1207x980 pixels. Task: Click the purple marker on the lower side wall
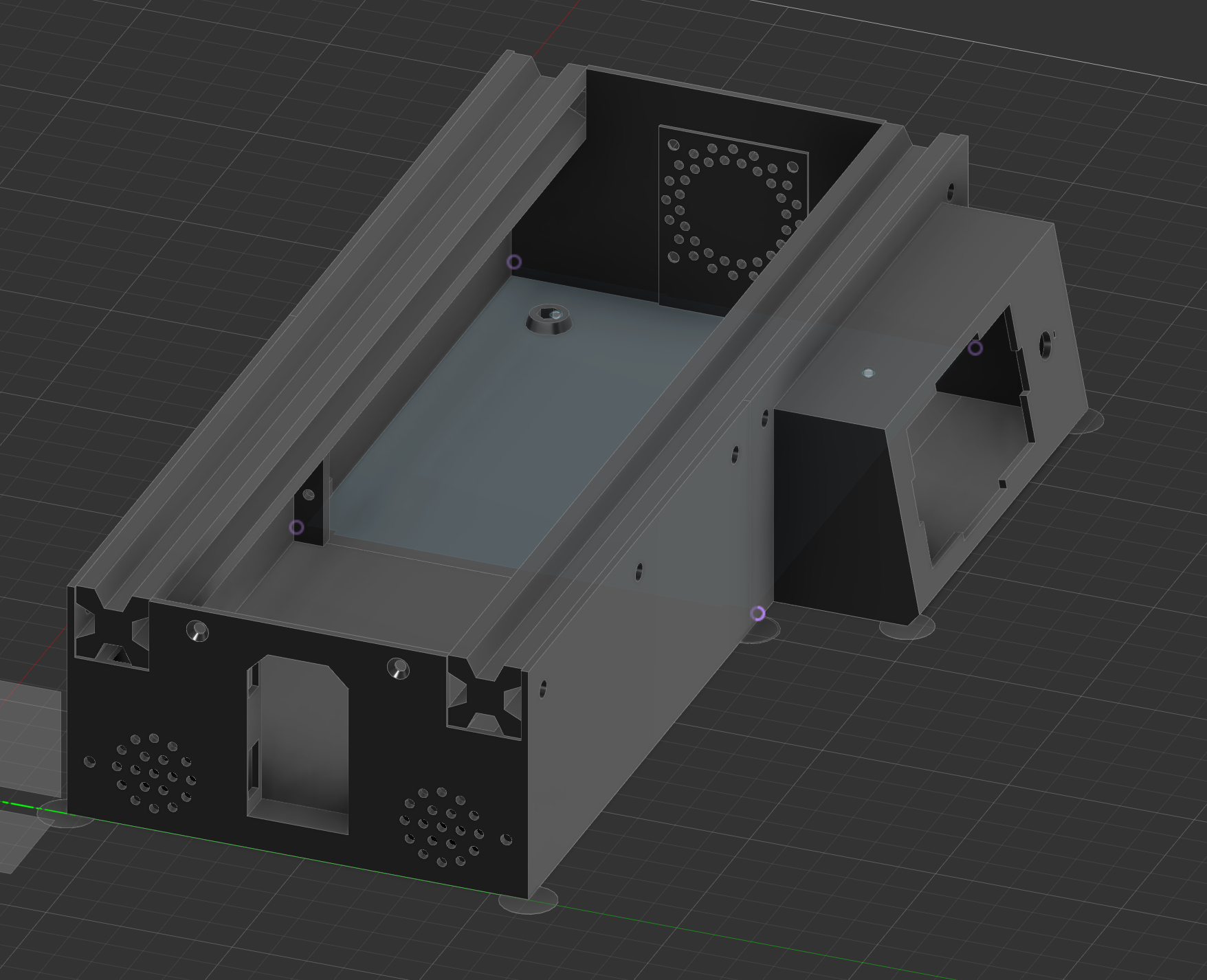pos(759,612)
